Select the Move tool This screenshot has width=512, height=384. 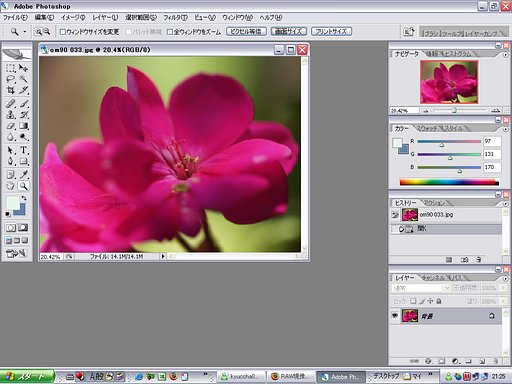point(23,68)
